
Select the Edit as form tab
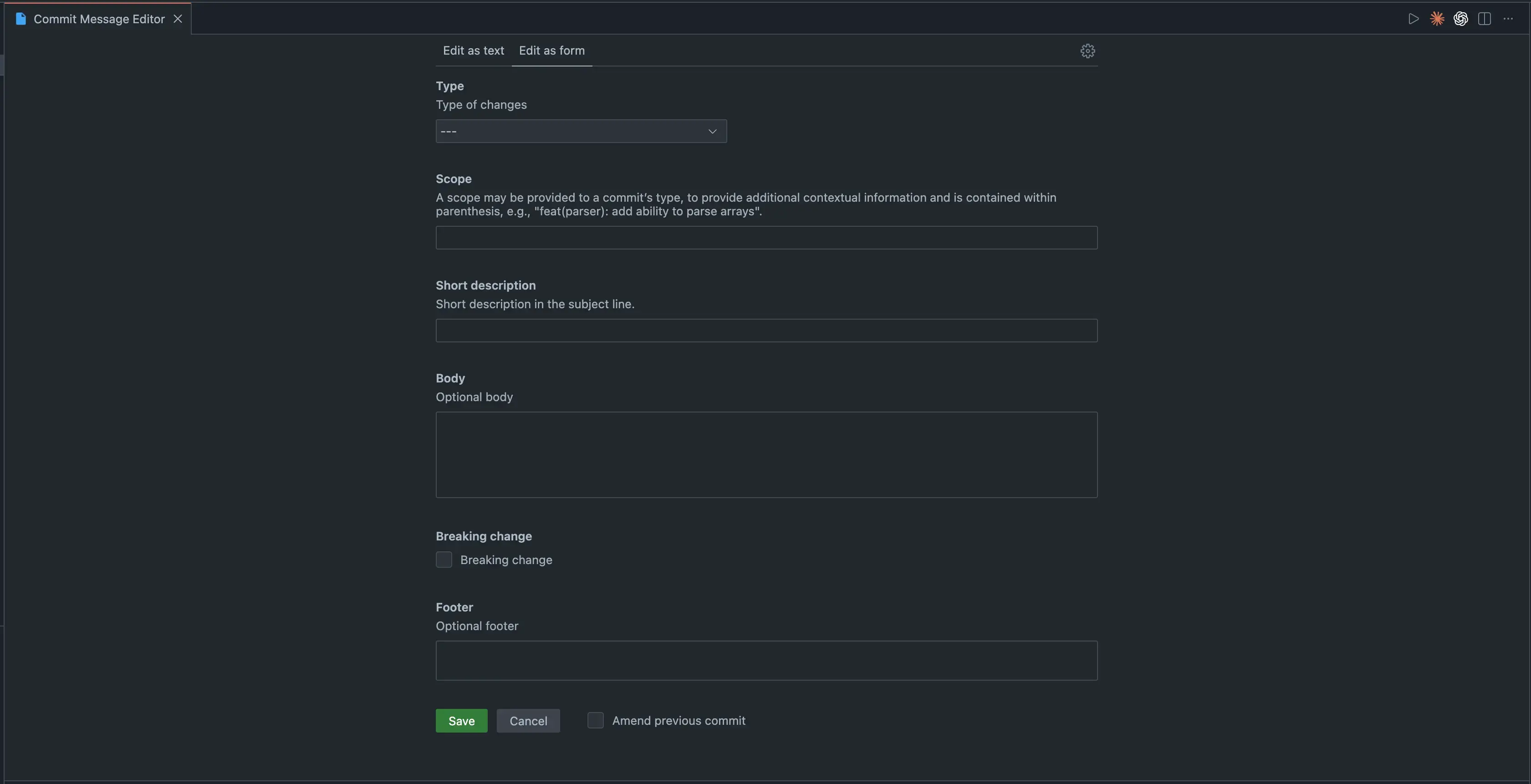(x=551, y=51)
